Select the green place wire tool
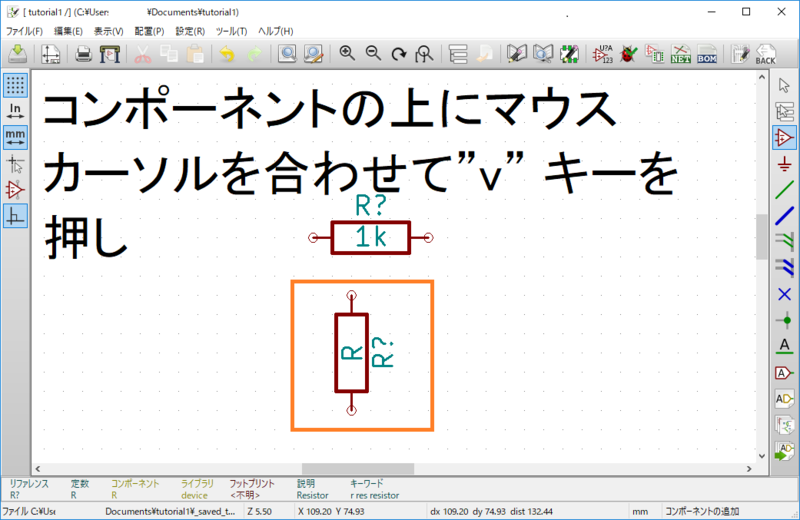The height and width of the screenshot is (520, 800). point(784,190)
